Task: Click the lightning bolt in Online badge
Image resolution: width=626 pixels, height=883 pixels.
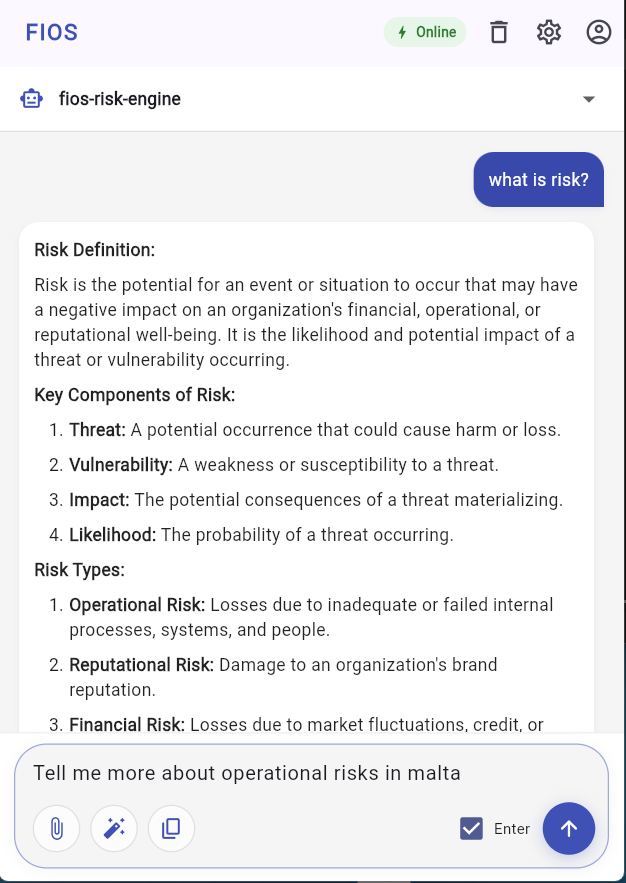Action: [402, 32]
